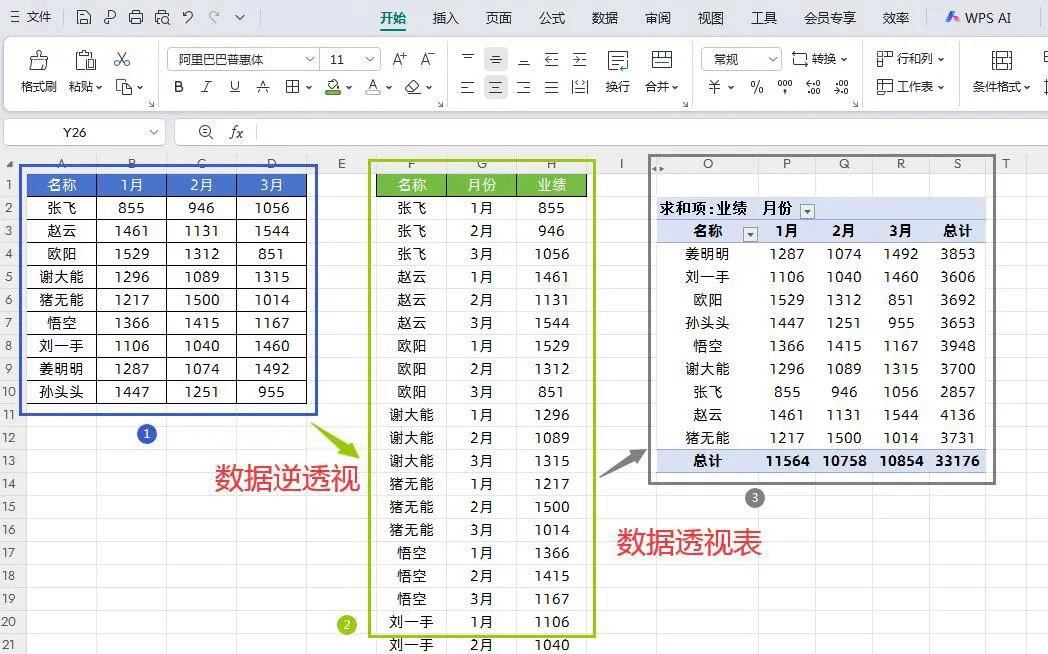Open the font name dropdown

tap(310, 58)
